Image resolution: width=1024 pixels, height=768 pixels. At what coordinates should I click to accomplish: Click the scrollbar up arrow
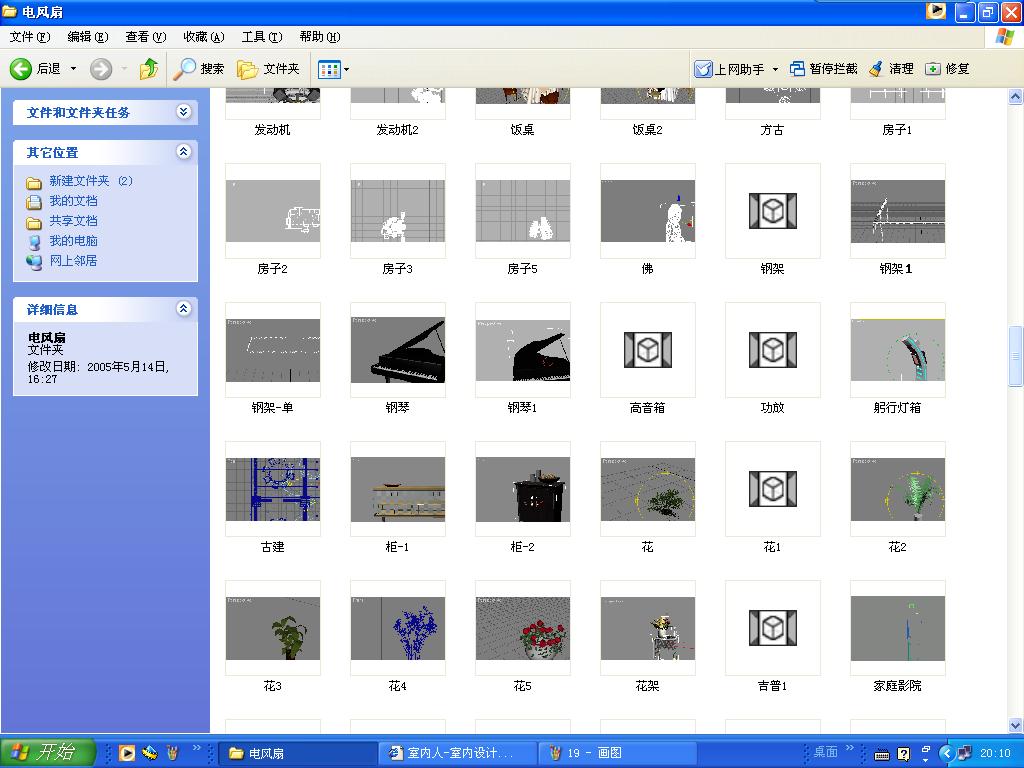click(x=1016, y=97)
